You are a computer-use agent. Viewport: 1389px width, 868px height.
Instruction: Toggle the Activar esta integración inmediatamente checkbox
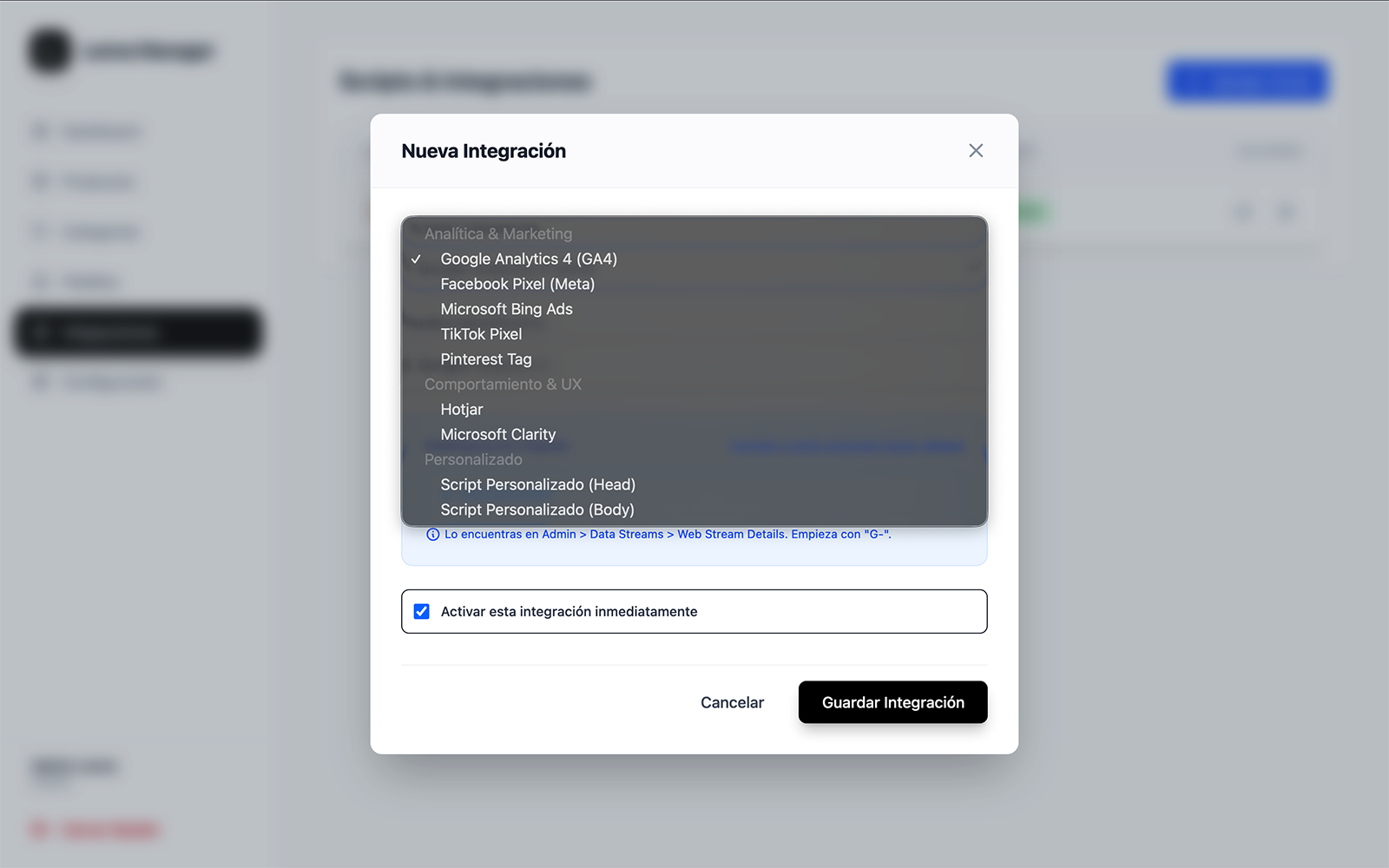(x=422, y=612)
